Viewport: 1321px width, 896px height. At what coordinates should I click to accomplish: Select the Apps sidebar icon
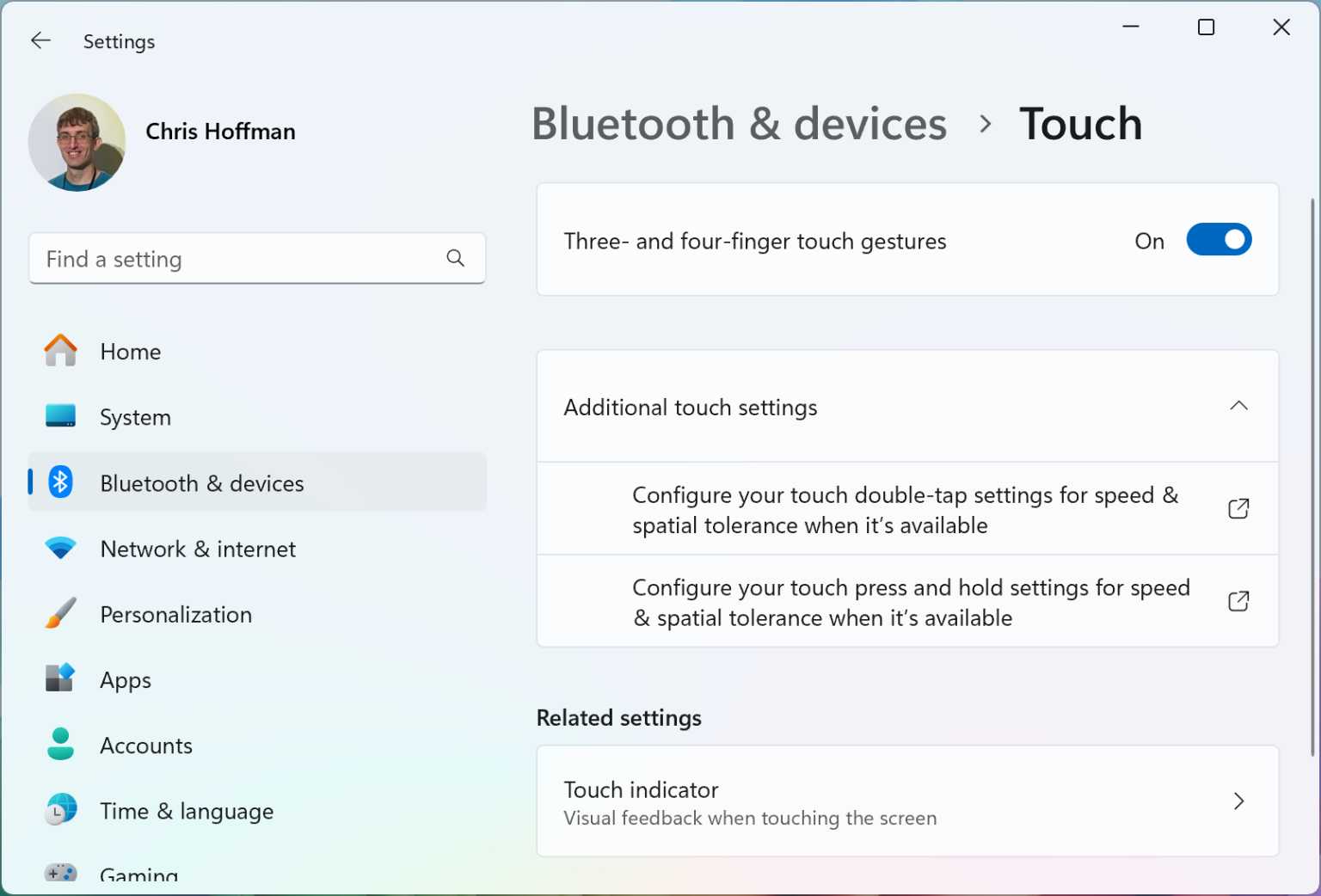coord(60,679)
